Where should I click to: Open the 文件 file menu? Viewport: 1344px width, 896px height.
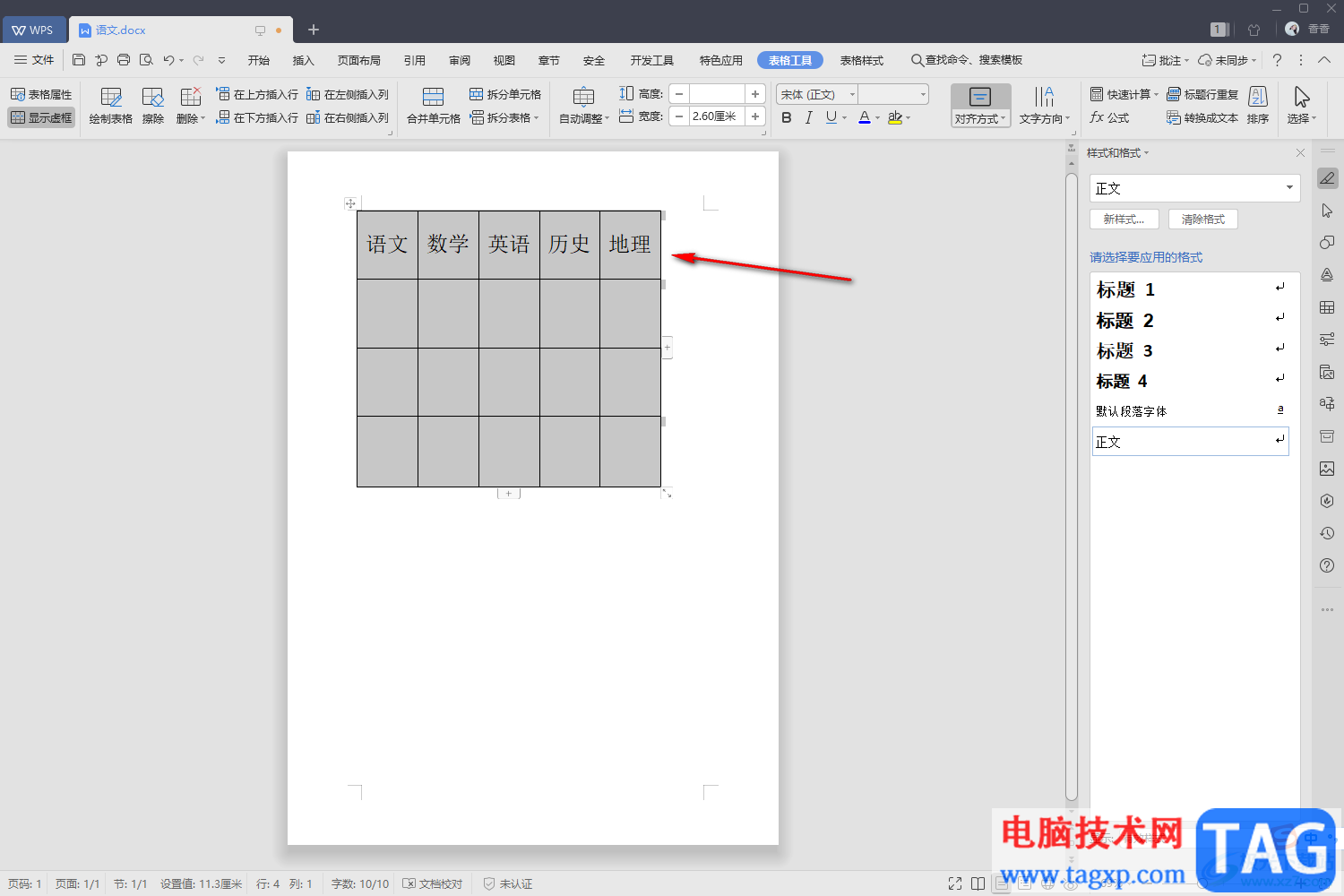pyautogui.click(x=34, y=60)
